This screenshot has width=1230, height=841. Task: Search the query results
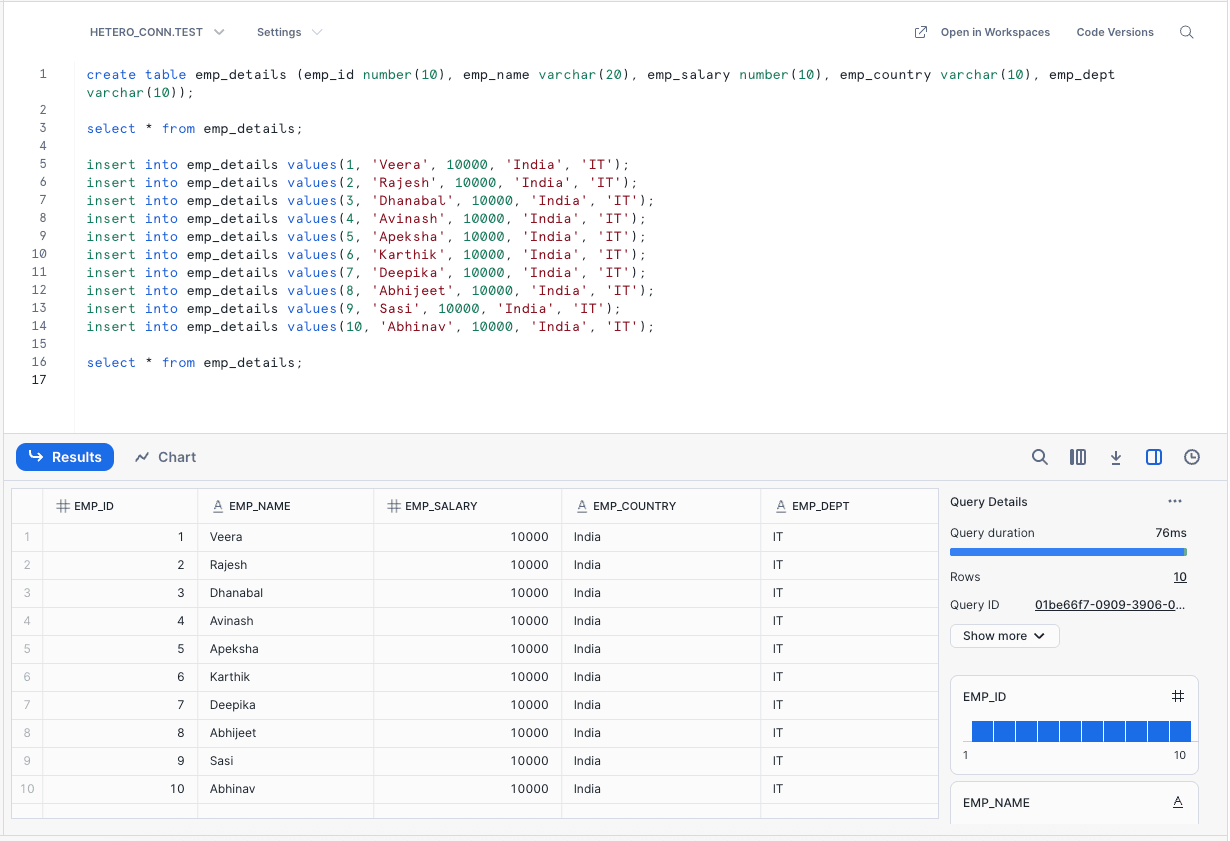pyautogui.click(x=1040, y=457)
